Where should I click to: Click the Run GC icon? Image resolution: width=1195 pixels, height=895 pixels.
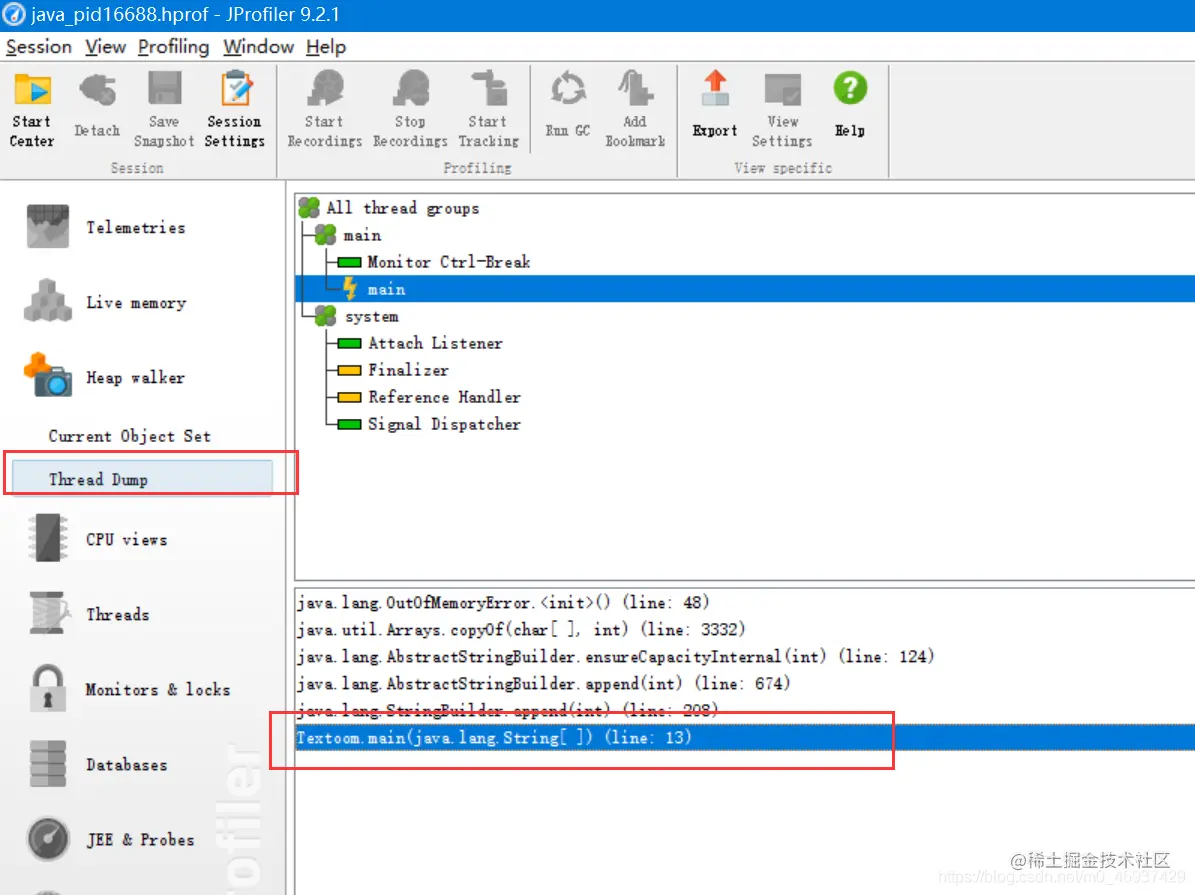(x=568, y=89)
